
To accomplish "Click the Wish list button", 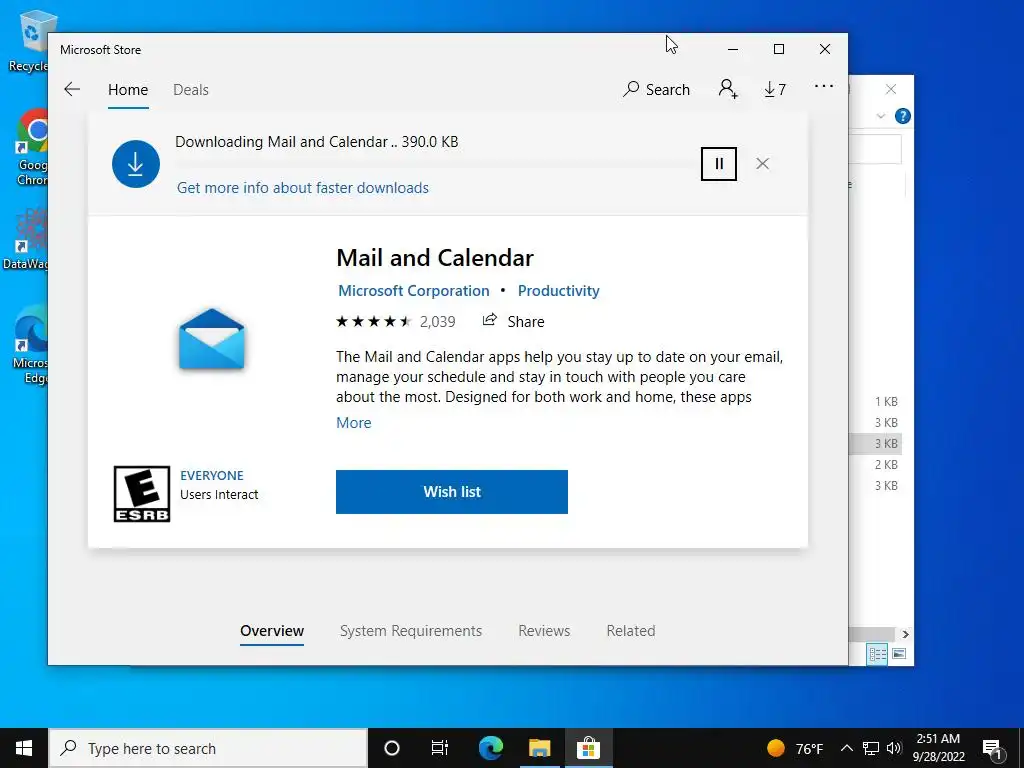I will (x=452, y=492).
